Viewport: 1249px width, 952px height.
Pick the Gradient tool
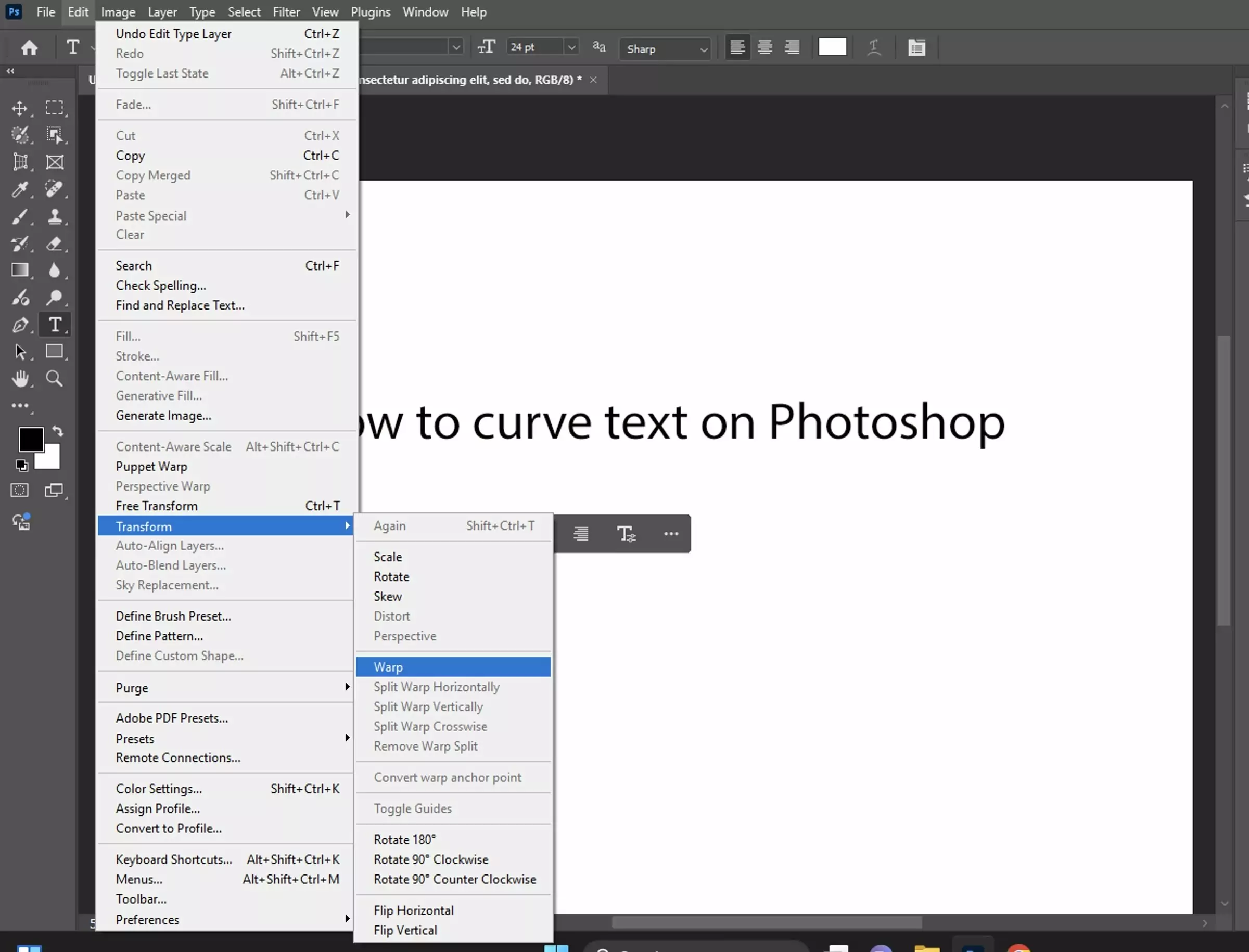coord(21,271)
